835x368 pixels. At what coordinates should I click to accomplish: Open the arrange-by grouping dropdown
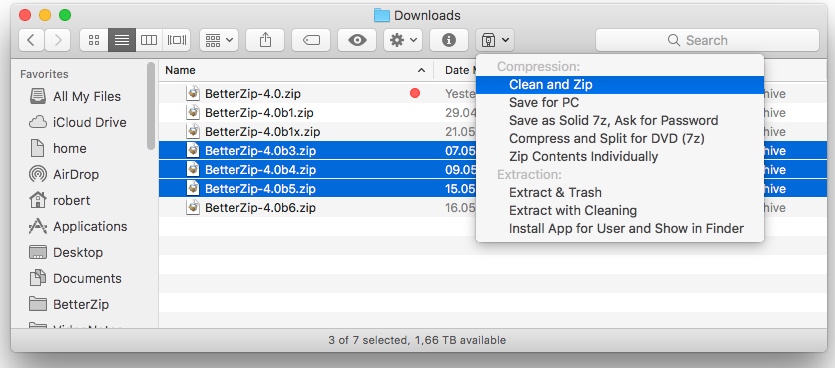coord(219,40)
